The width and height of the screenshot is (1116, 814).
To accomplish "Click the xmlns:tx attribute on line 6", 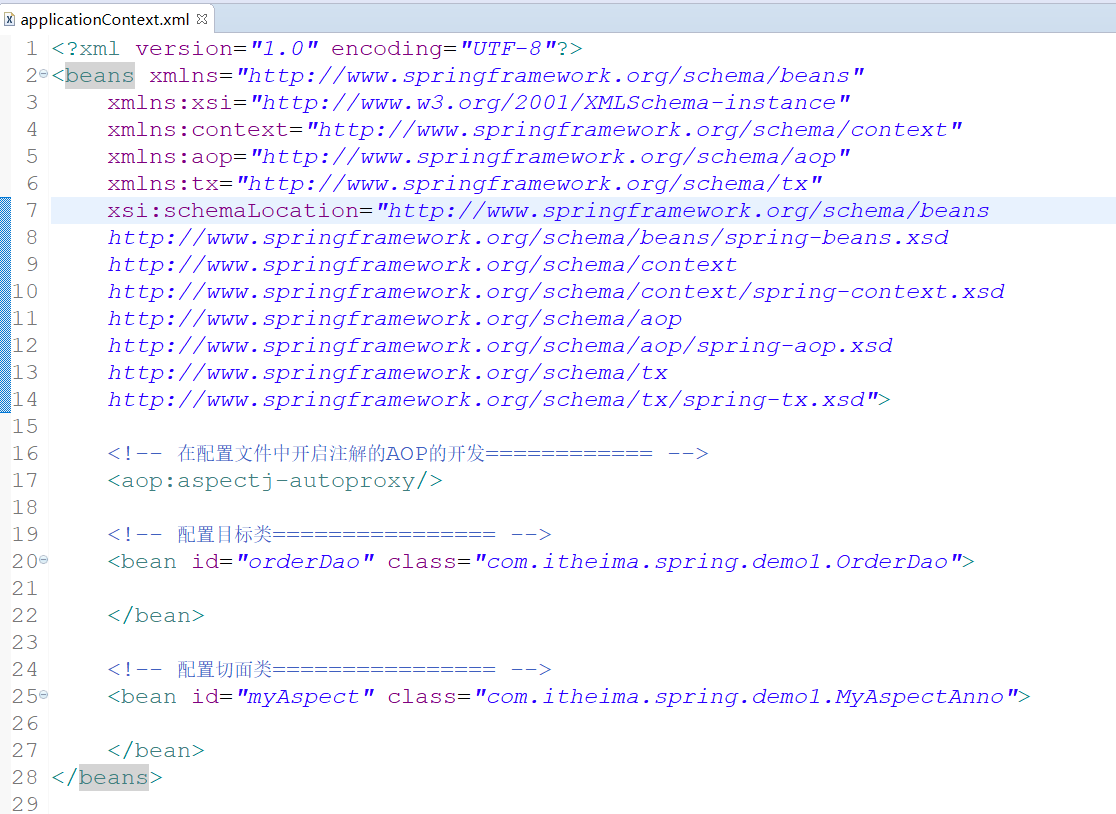I will (465, 184).
